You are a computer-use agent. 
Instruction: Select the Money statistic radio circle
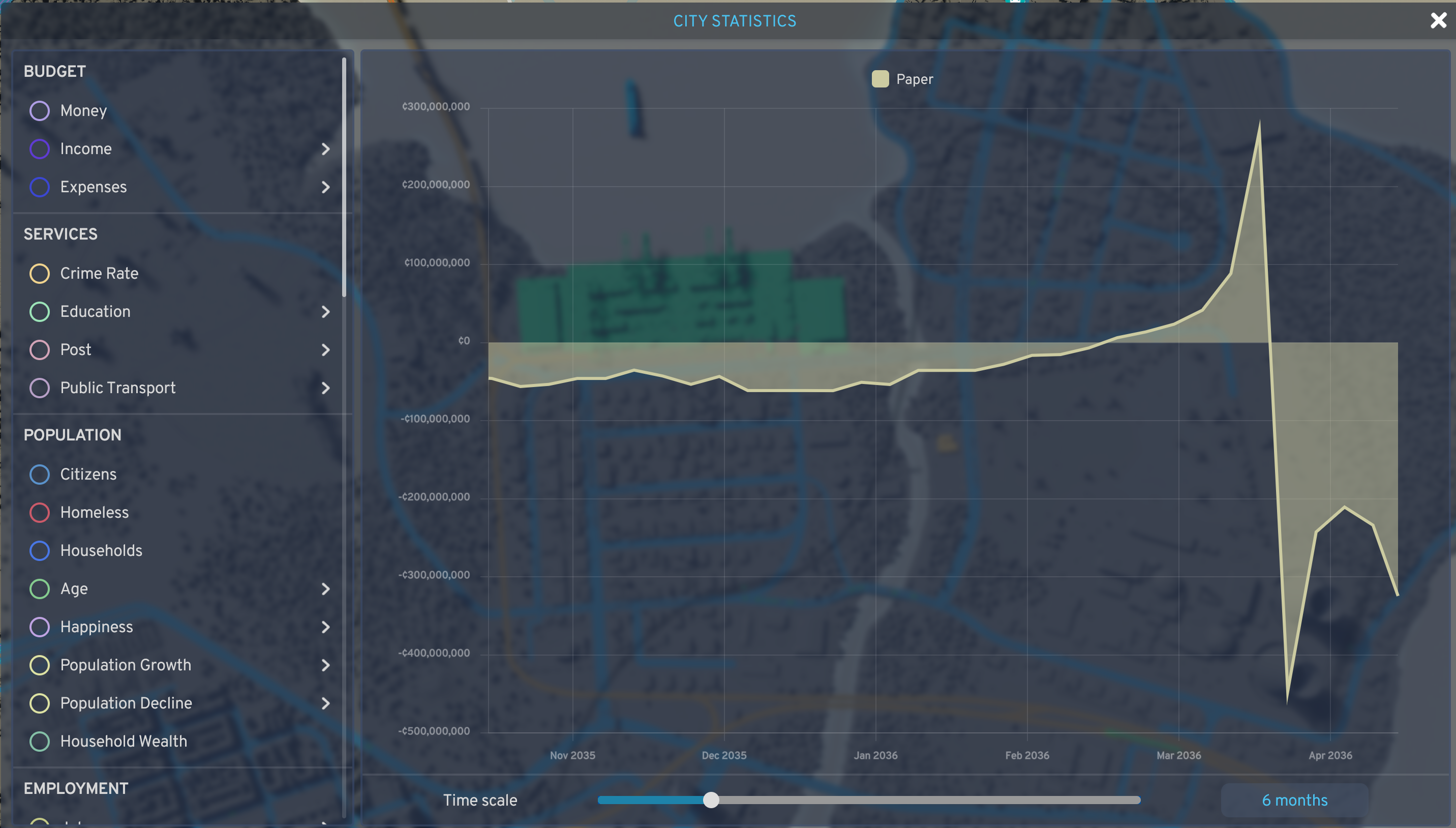(x=39, y=111)
